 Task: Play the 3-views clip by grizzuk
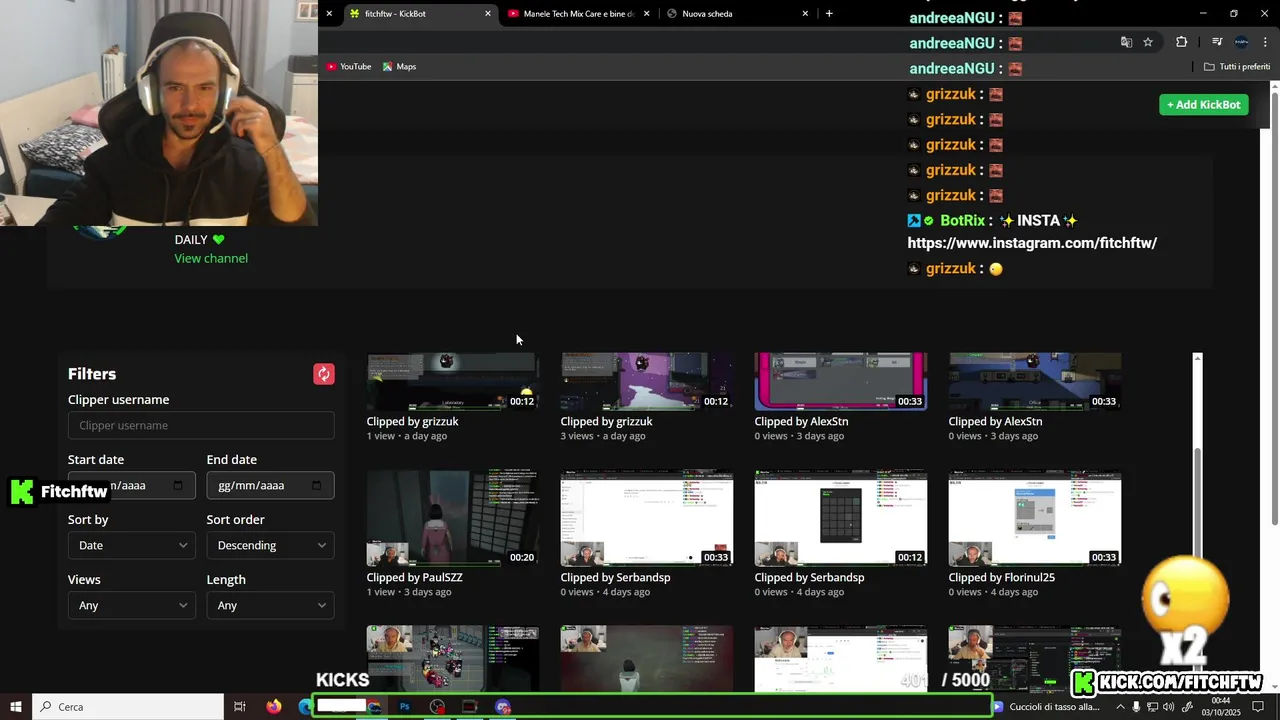click(646, 381)
